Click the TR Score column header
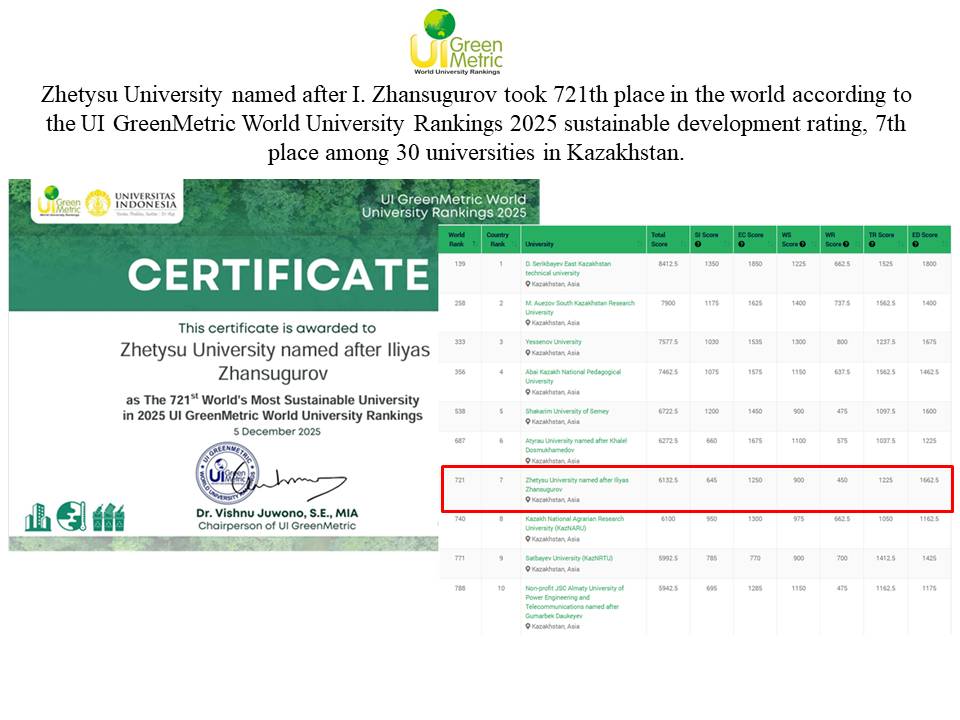Image resolution: width=960 pixels, height=720 pixels. (x=884, y=240)
